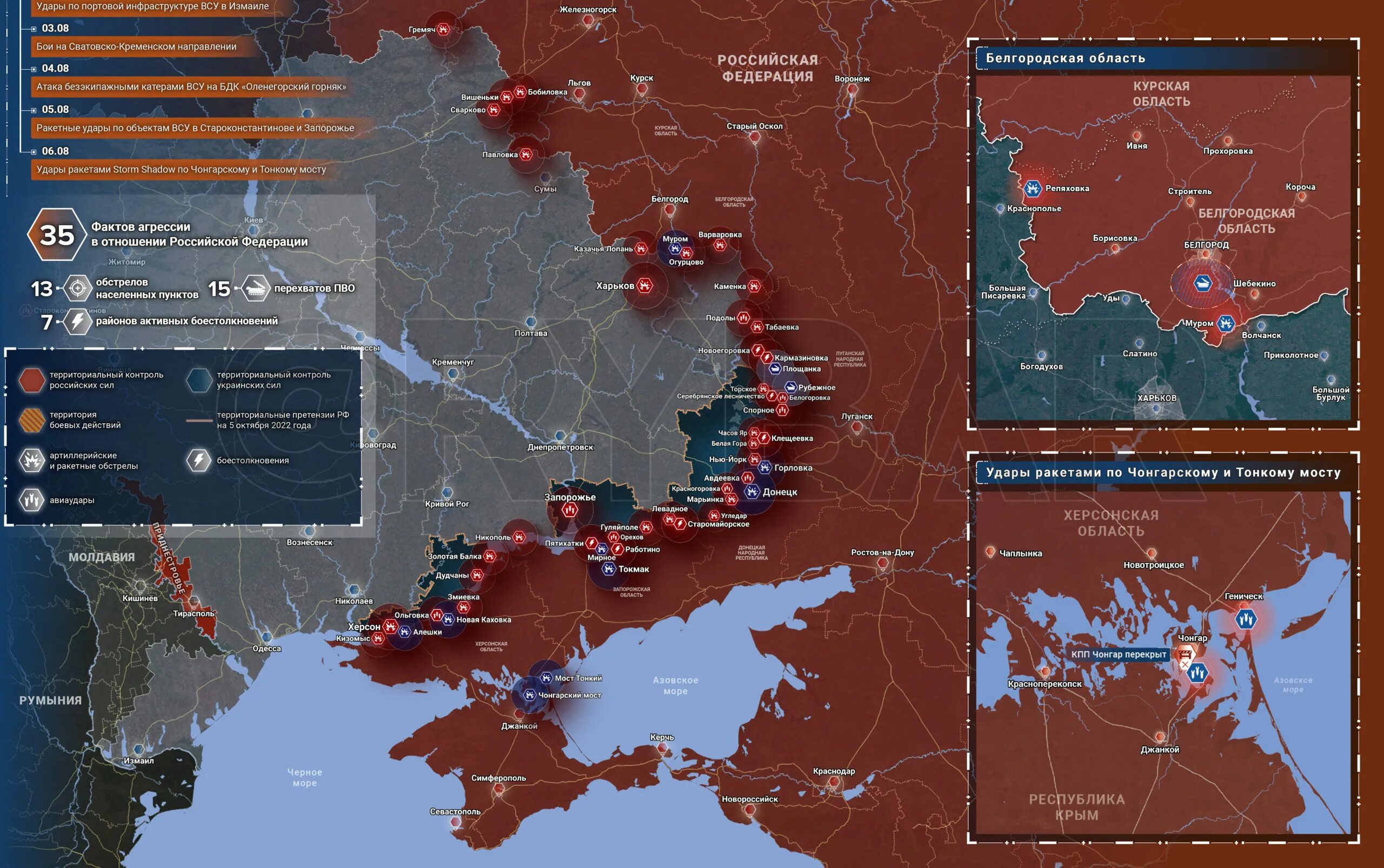Screen dimensions: 1384x868
Task: Click the Starokonstantinov missile strikes headline
Action: (x=195, y=128)
